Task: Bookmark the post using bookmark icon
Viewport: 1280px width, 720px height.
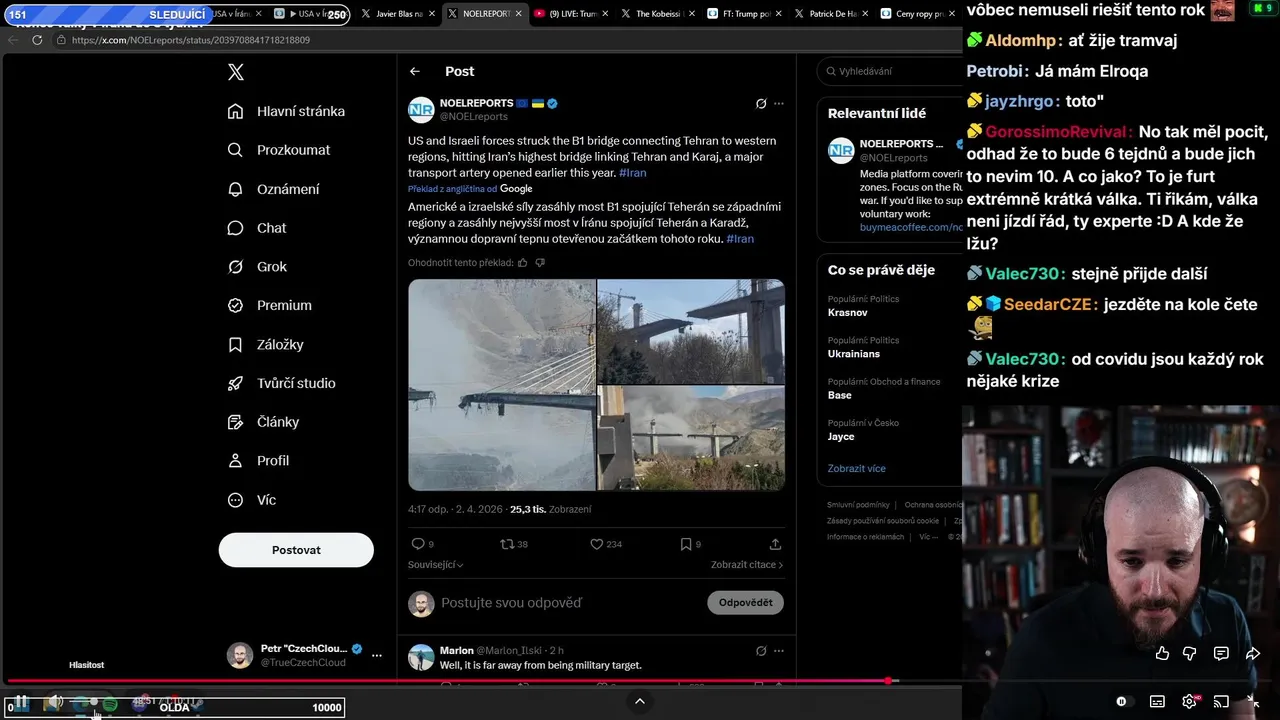Action: 686,544
